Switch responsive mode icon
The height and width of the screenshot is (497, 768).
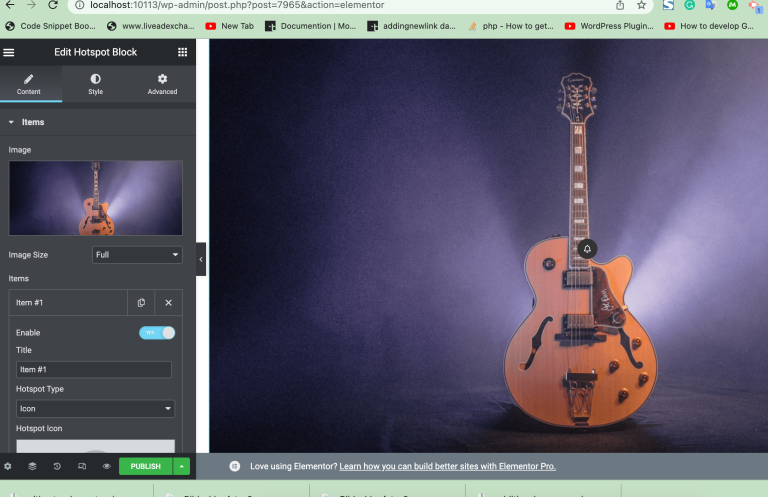82,466
